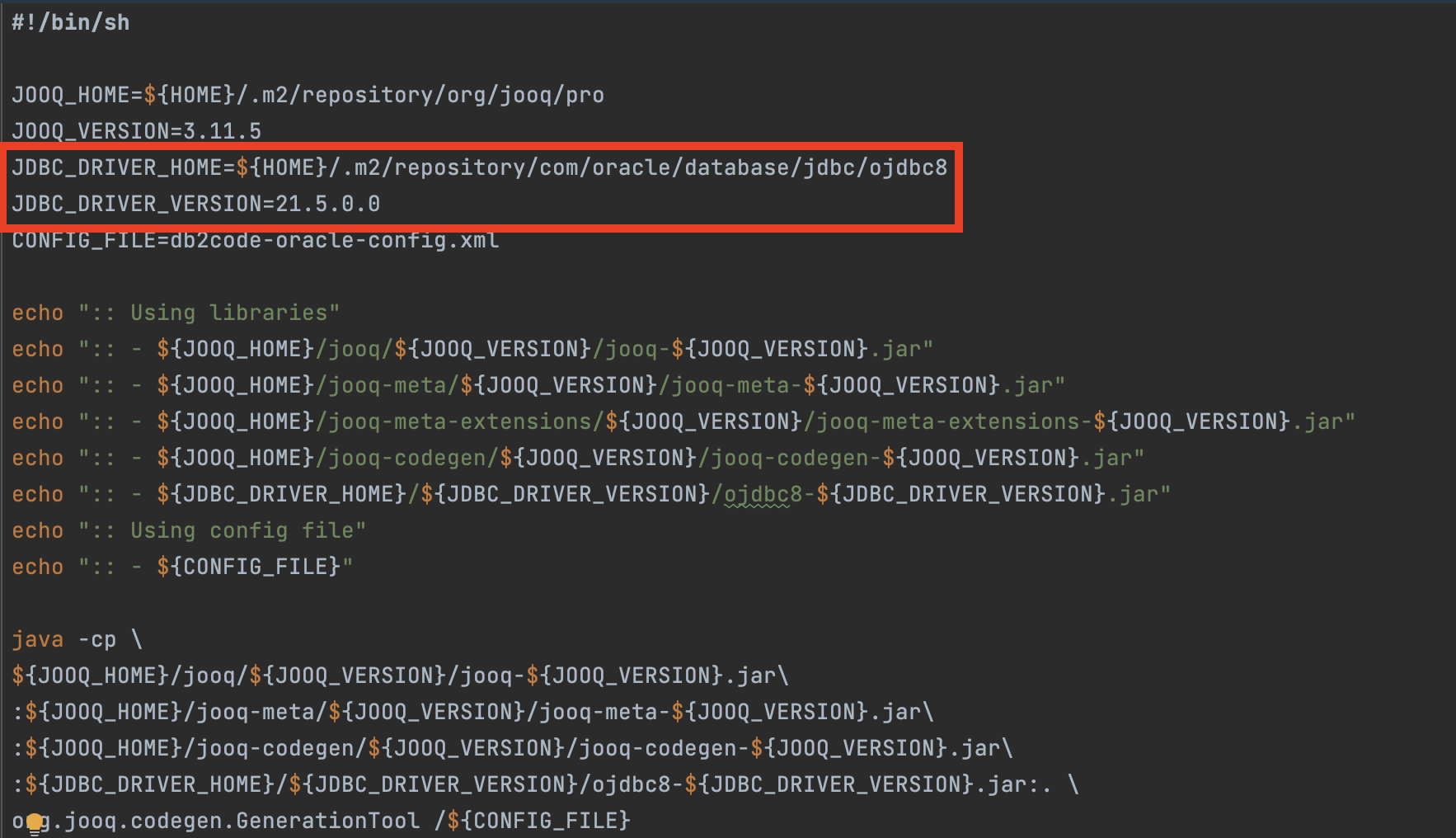Click the echo ':: - ${CONFIG_FILE}' line
Screen dimensions: 1456x838
(182, 567)
